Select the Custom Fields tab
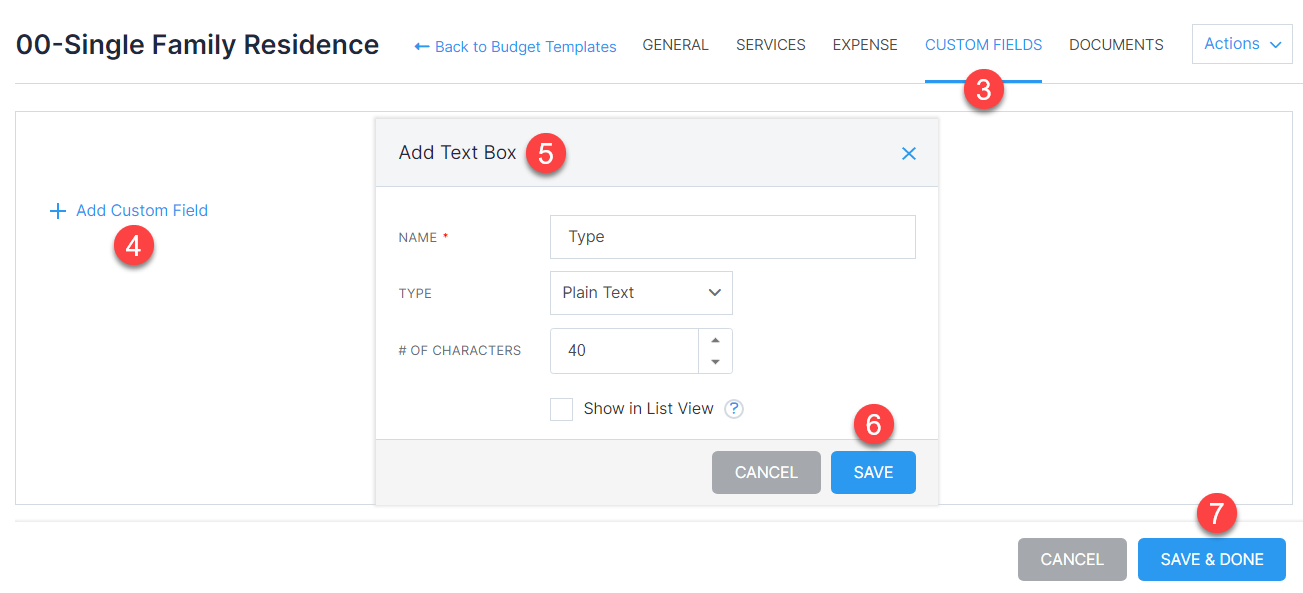This screenshot has width=1303, height=593. 983,45
